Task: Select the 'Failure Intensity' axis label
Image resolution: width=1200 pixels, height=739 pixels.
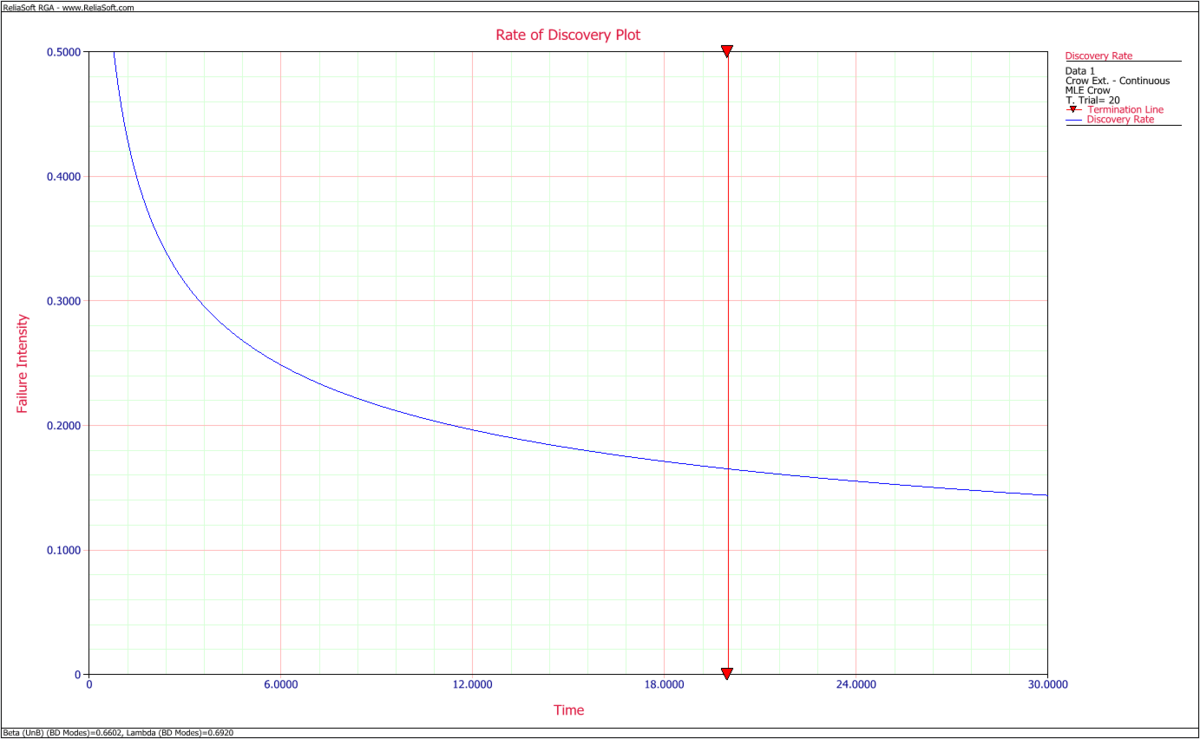Action: [21, 364]
